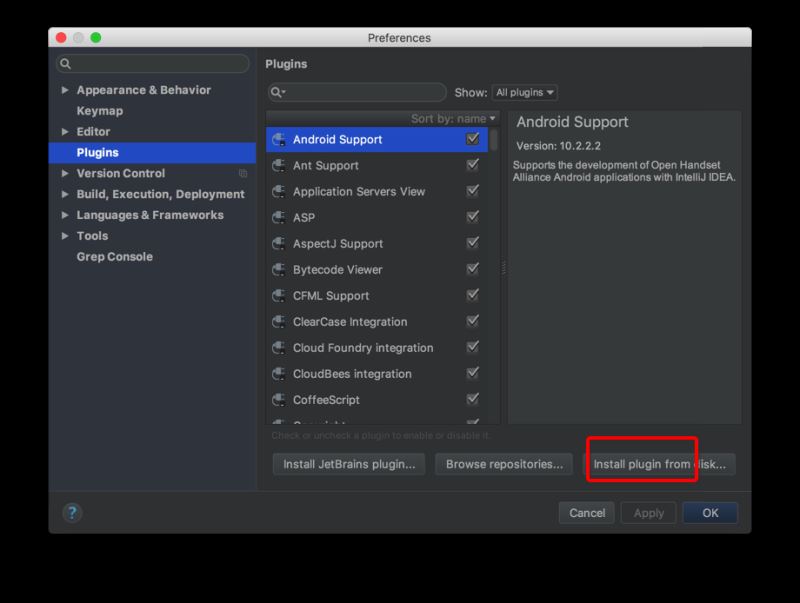Click the ASP plugin icon
The image size is (800, 603).
[280, 218]
